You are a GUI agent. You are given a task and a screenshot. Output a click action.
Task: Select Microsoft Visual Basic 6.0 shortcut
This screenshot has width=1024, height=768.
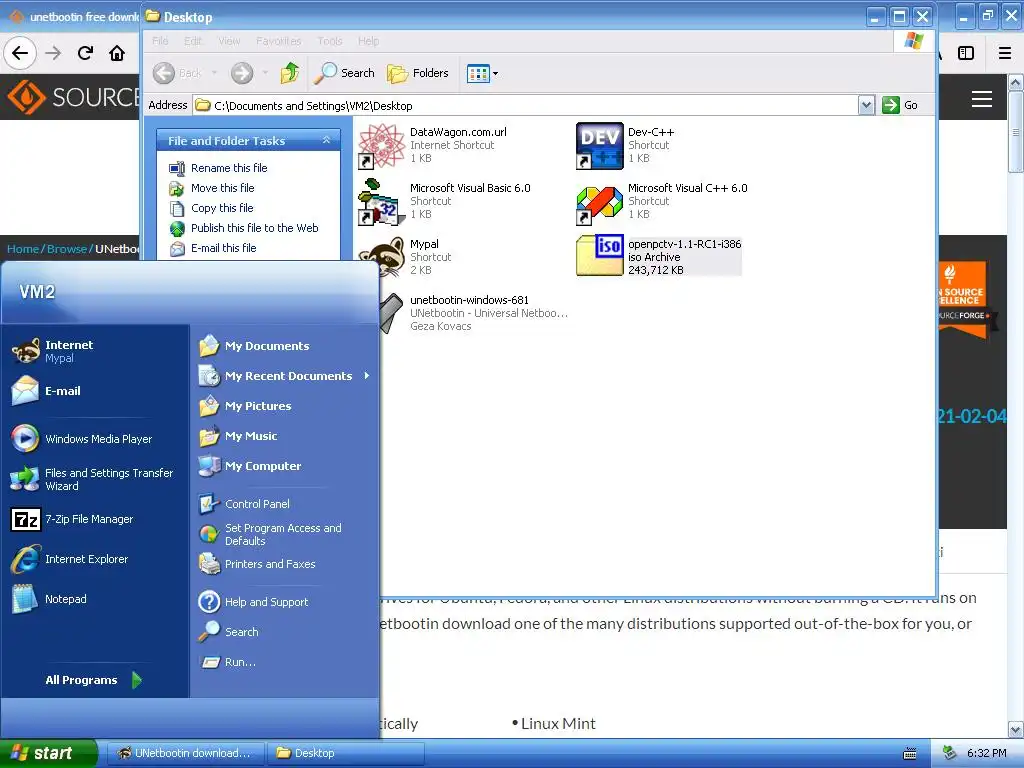point(381,201)
